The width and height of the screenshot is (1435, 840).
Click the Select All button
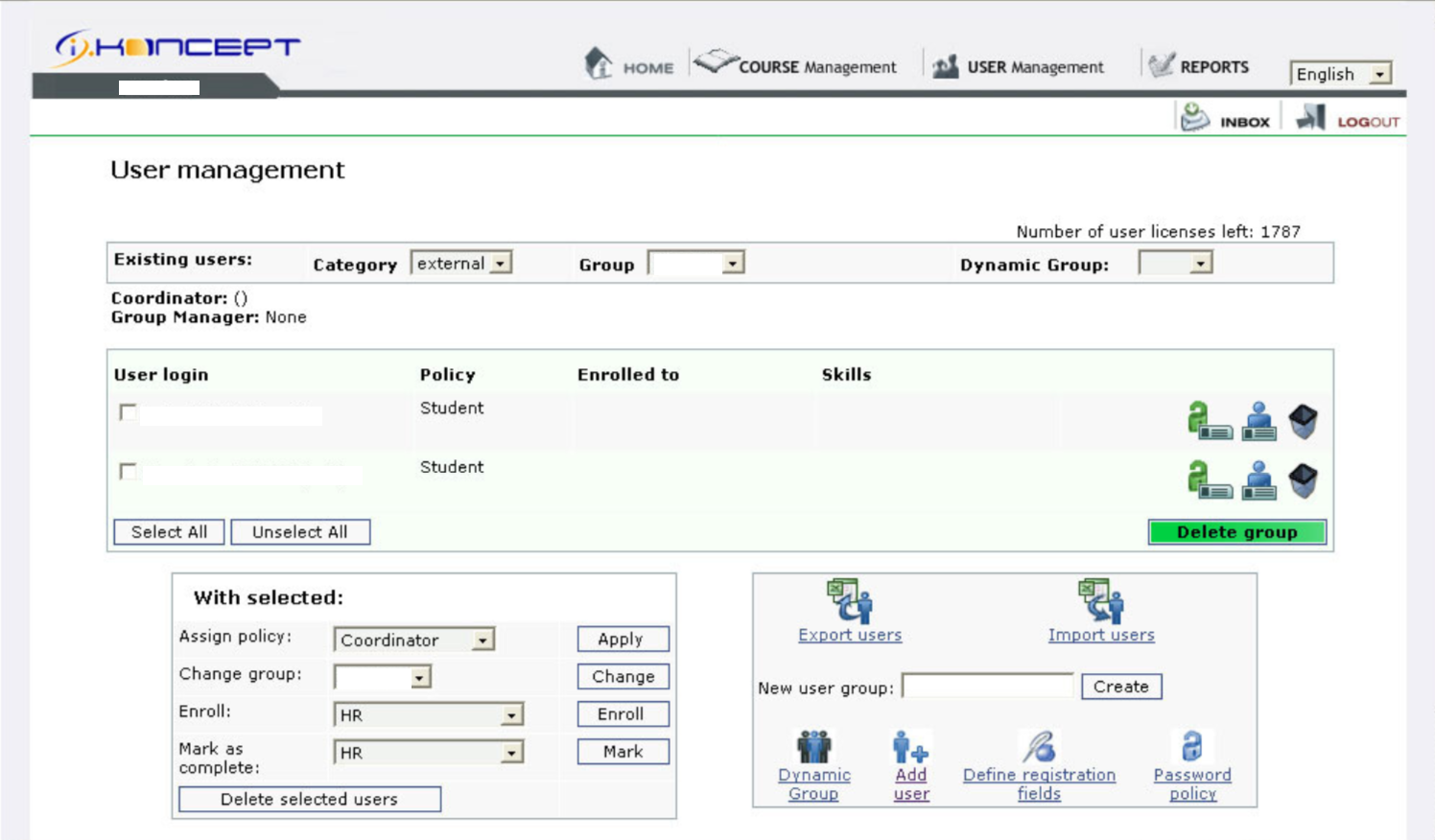[x=169, y=532]
